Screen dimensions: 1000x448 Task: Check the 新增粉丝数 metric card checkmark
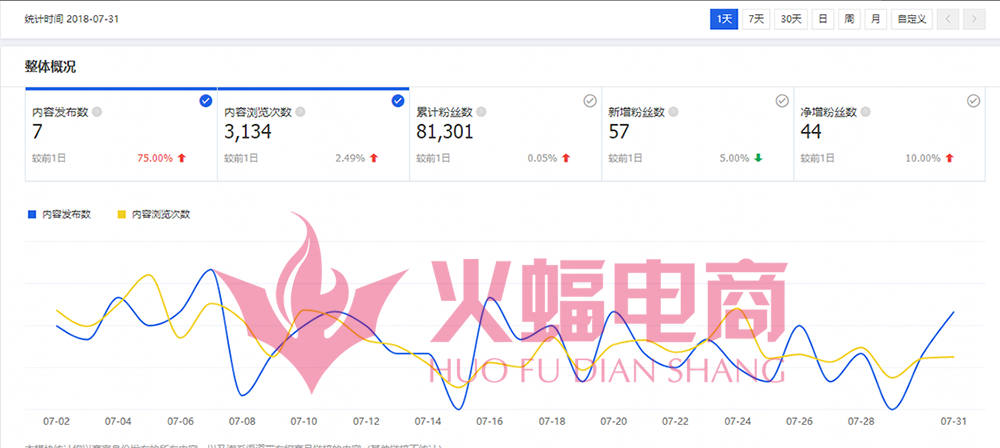pyautogui.click(x=782, y=100)
